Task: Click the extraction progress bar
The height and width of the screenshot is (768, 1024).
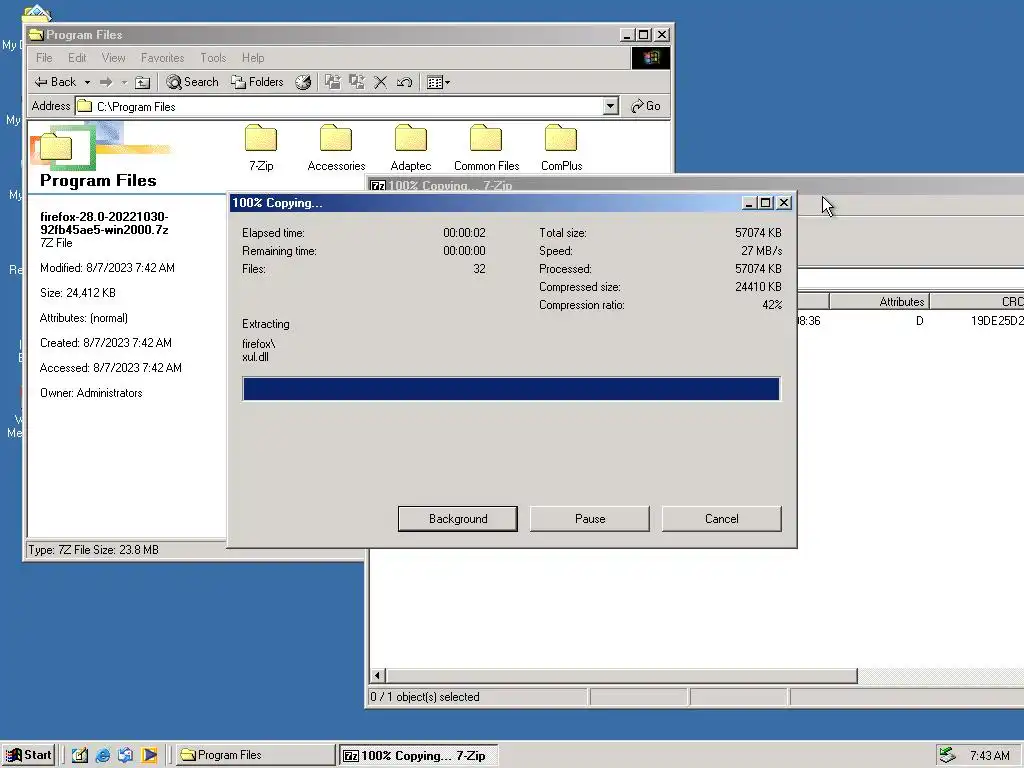Action: coord(511,389)
